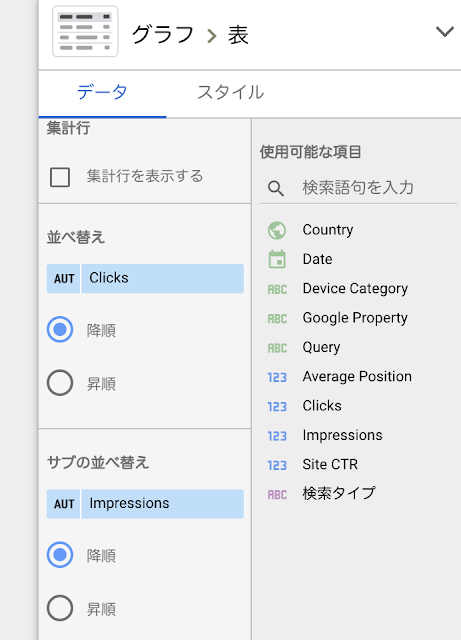Switch to the データ tab
Image resolution: width=461 pixels, height=640 pixels.
pyautogui.click(x=102, y=92)
